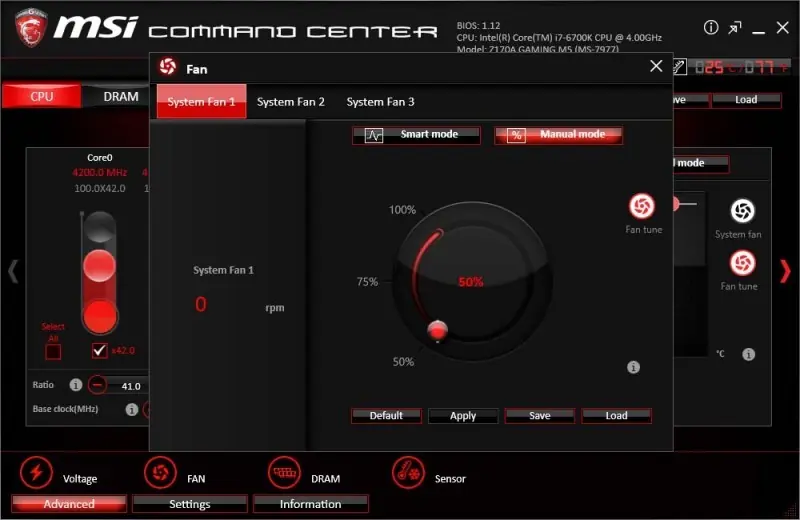Click the Load button in the background top bar
The height and width of the screenshot is (520, 800).
pos(746,100)
